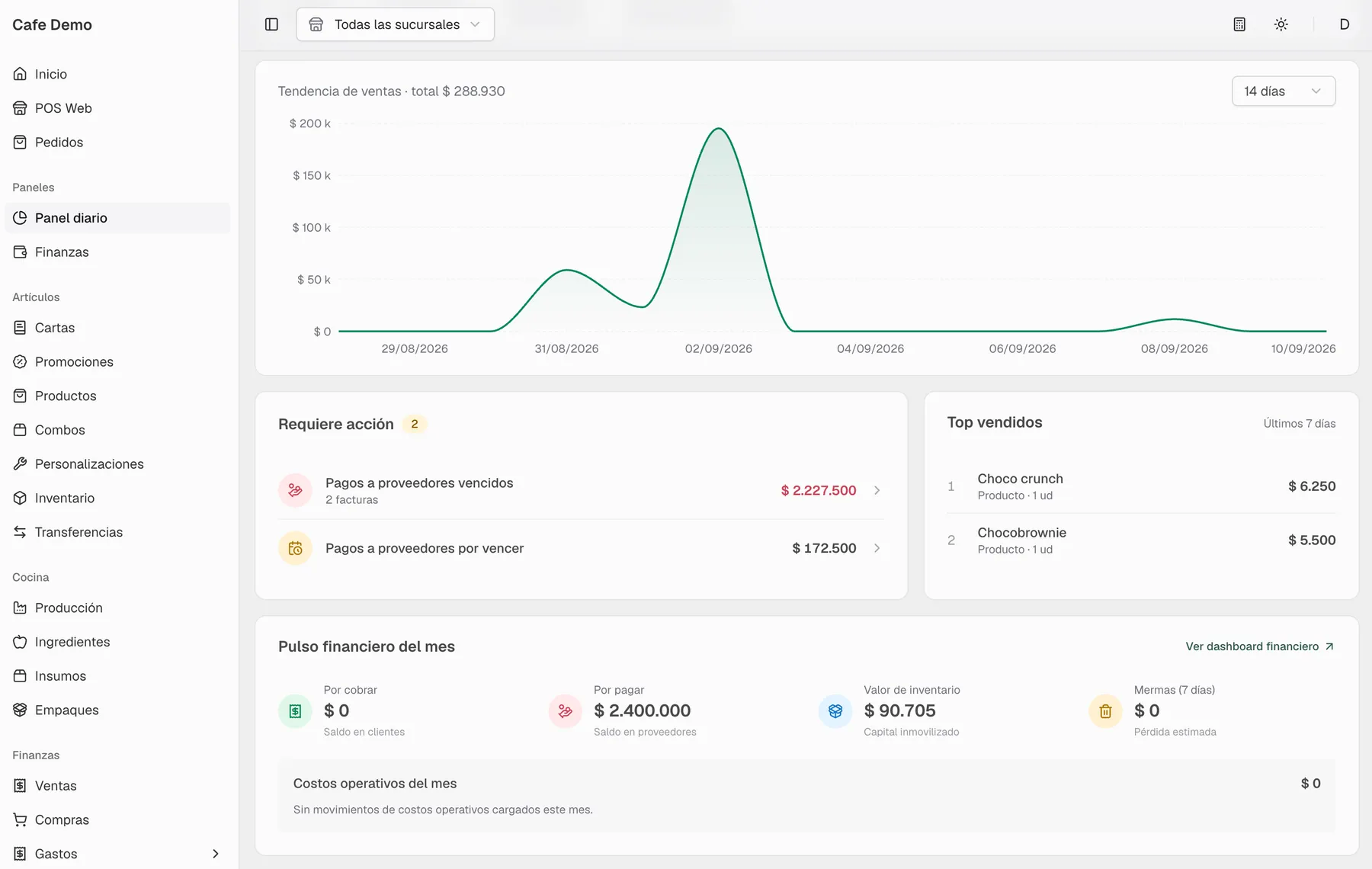1372x869 pixels.
Task: Open Inventario menu item
Action: tap(117, 499)
